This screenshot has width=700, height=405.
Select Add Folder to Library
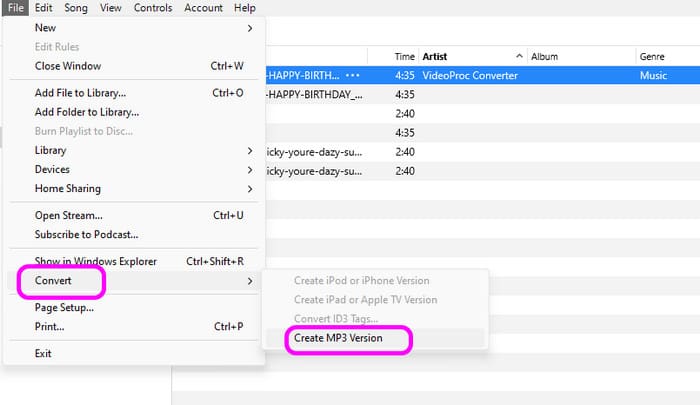(134, 112)
